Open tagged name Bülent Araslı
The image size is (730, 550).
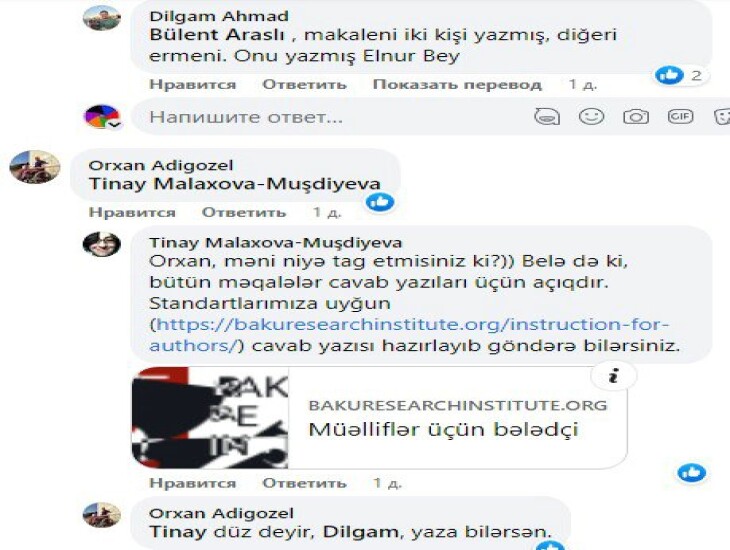pos(217,35)
